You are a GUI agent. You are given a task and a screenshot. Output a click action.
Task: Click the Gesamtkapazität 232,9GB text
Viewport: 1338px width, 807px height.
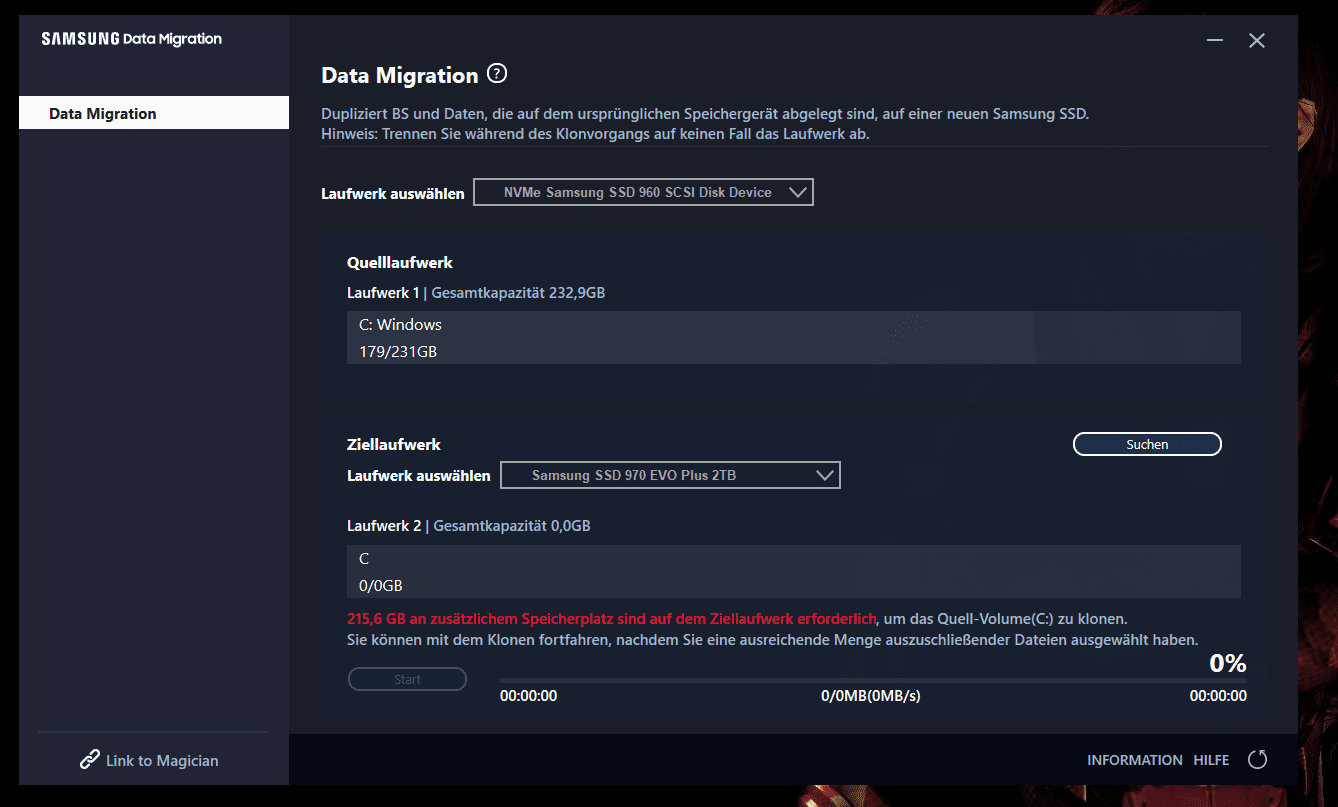(518, 293)
